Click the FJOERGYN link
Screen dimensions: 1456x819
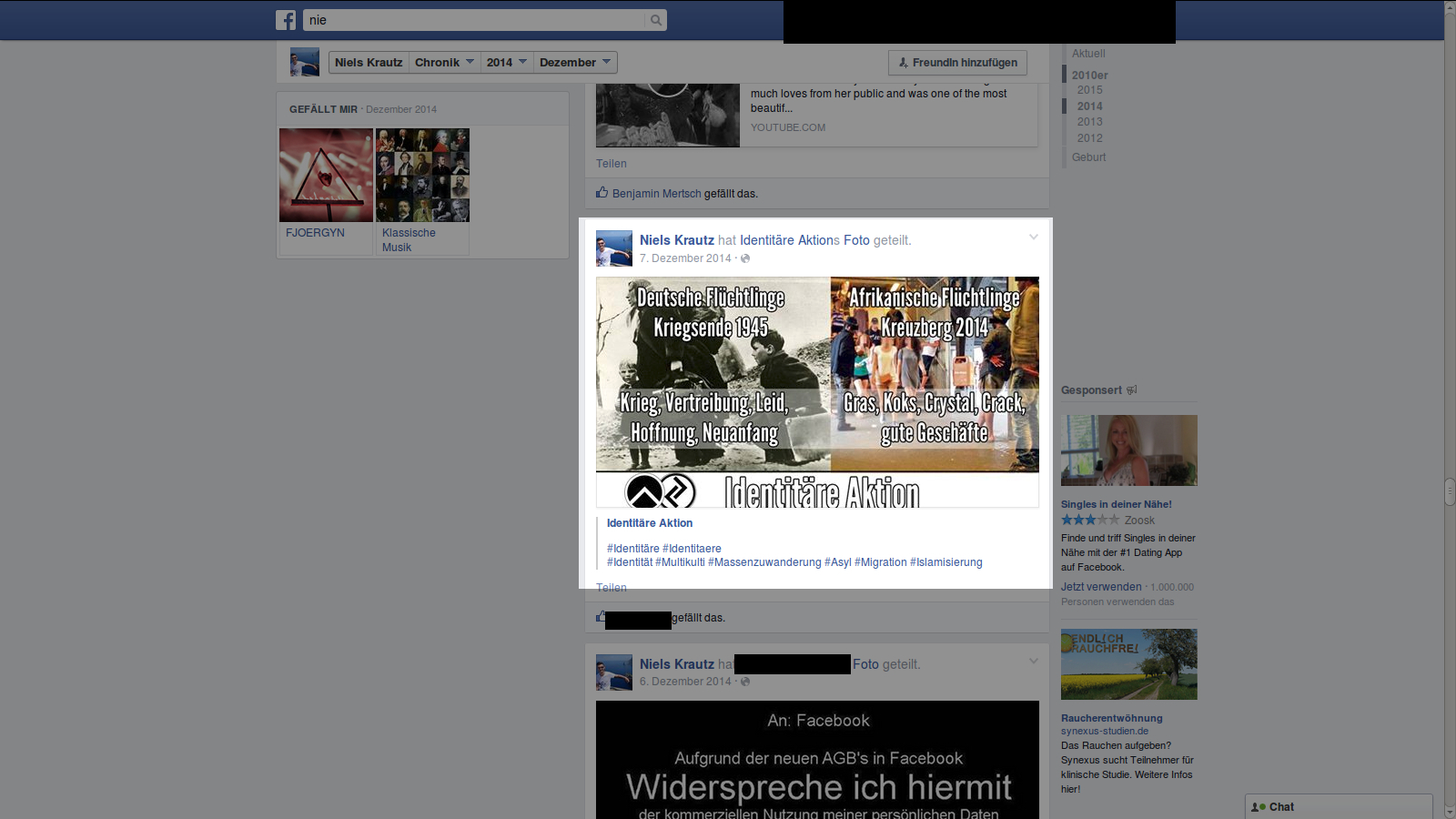tap(315, 233)
